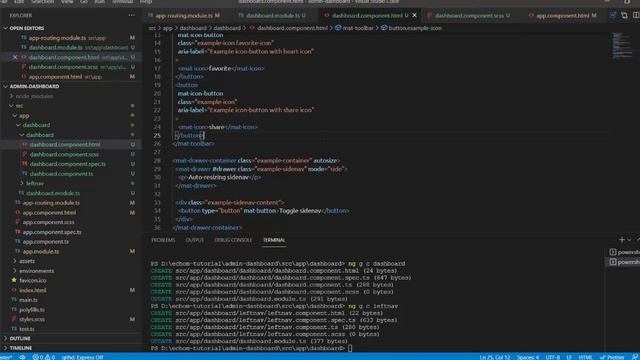Click line 25 closing button tag

(x=189, y=136)
